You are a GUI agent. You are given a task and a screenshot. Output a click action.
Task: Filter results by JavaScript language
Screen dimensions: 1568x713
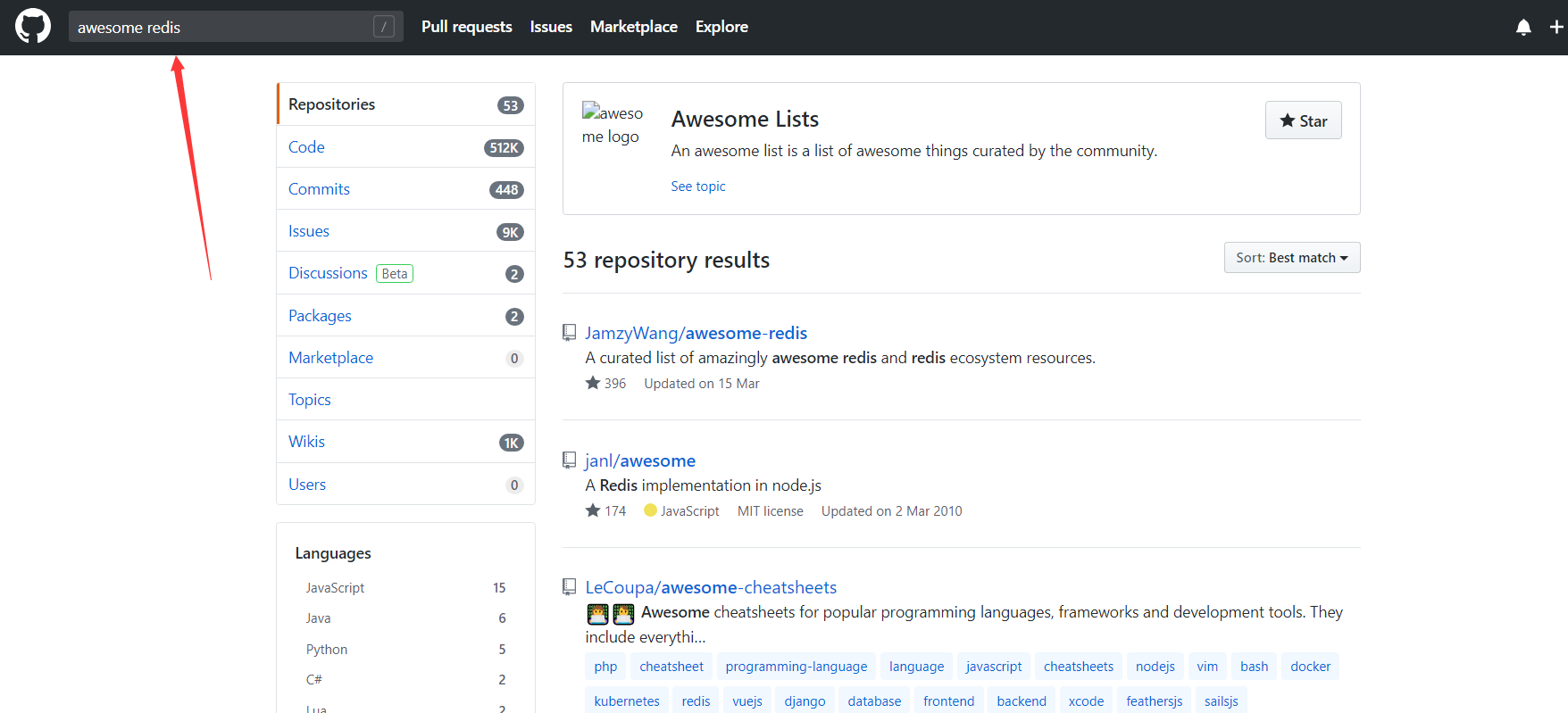(x=335, y=588)
